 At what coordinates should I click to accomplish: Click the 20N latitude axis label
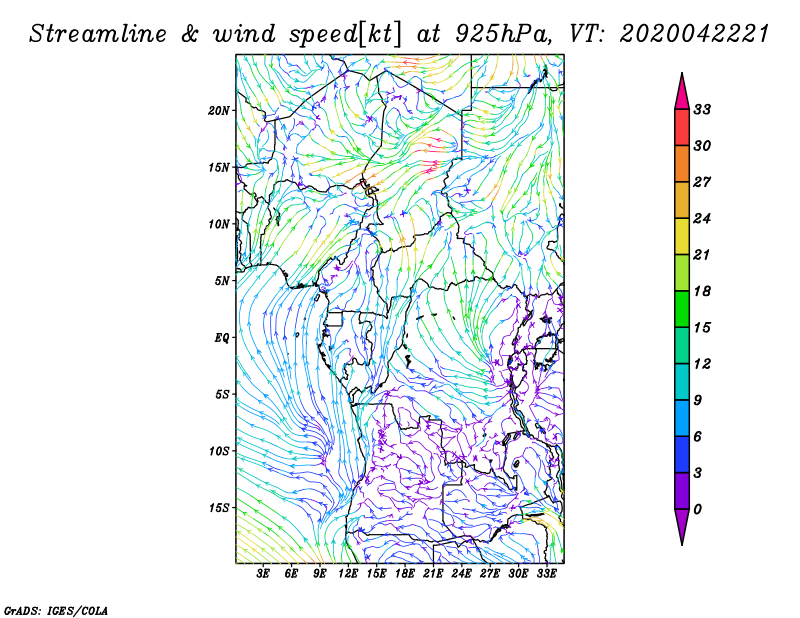click(219, 110)
